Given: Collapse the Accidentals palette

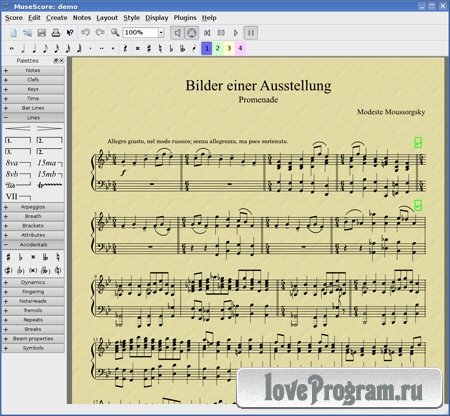Looking at the screenshot, I should (33, 245).
